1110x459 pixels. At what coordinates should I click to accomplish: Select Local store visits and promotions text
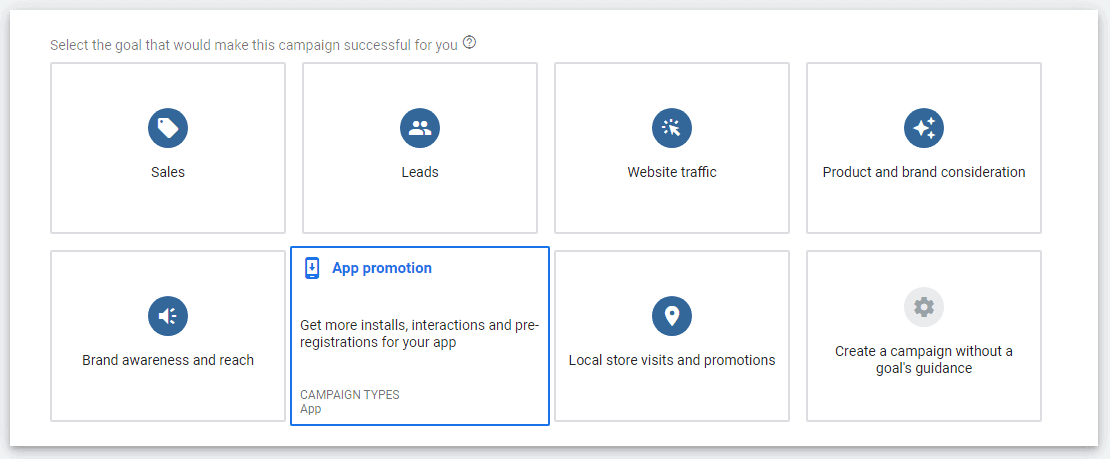[x=672, y=360]
